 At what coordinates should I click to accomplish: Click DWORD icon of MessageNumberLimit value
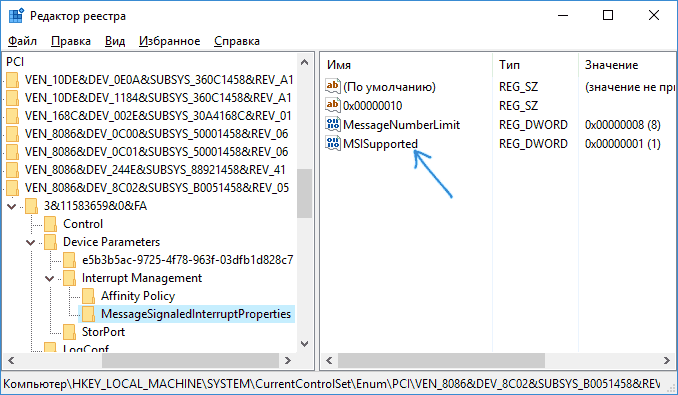(x=333, y=124)
